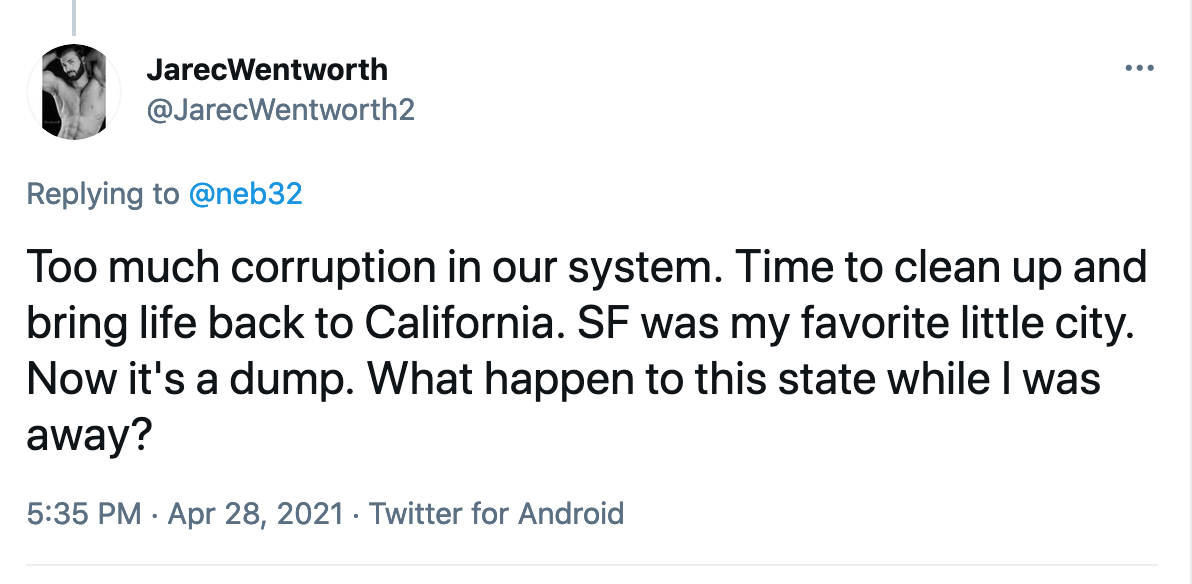Open the @JarecWentworth2 handle link
This screenshot has height=584, width=1192.
tap(281, 111)
